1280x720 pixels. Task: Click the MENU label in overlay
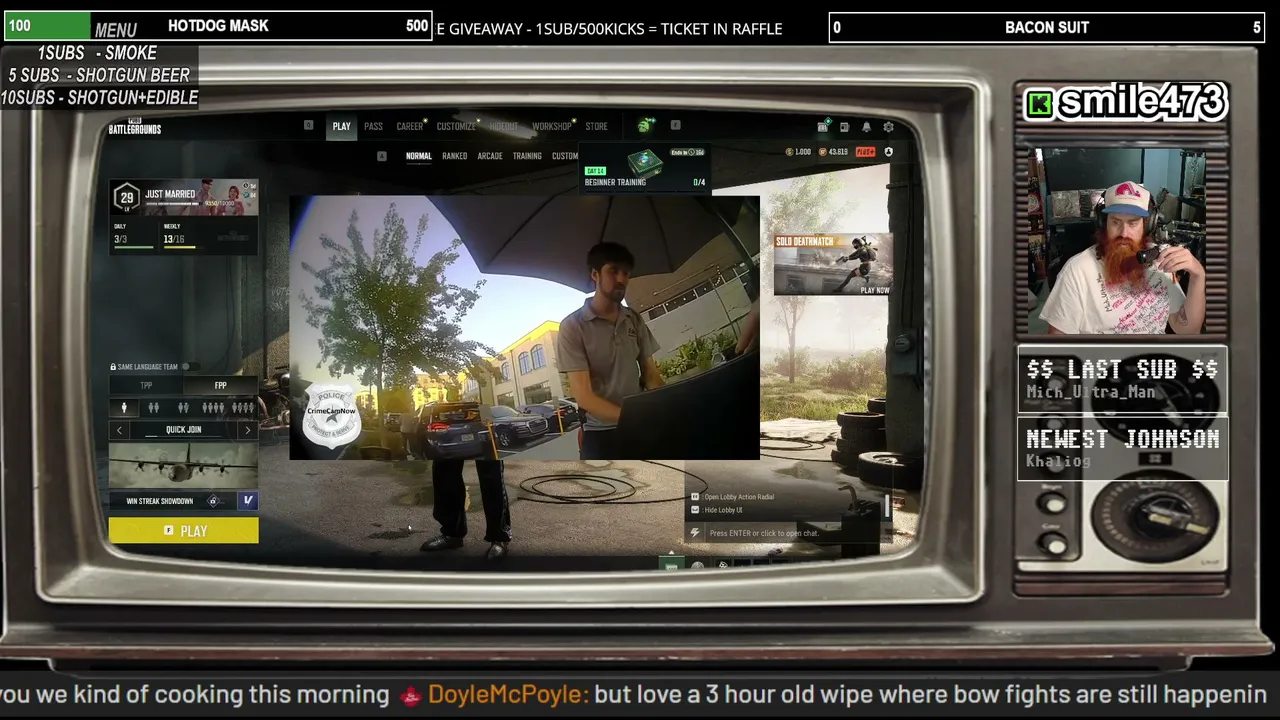[116, 31]
